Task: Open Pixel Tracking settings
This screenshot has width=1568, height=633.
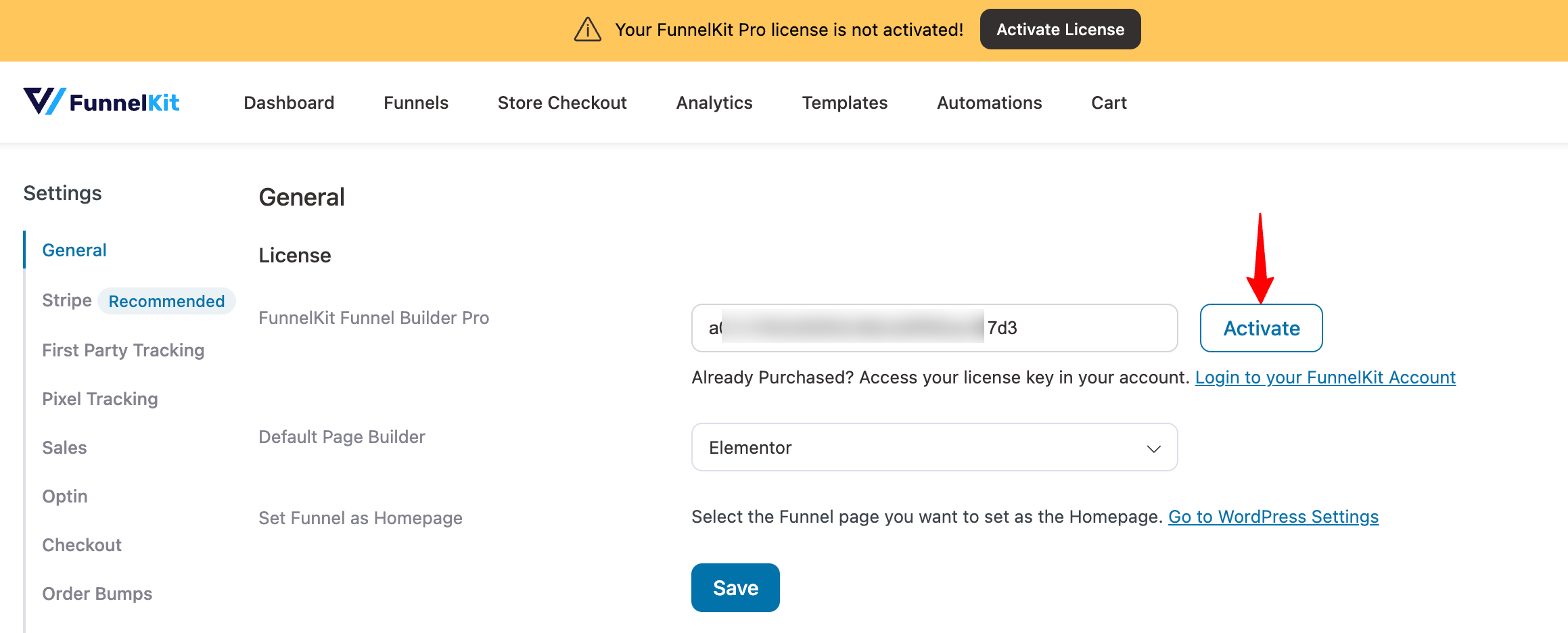Action: pos(100,399)
